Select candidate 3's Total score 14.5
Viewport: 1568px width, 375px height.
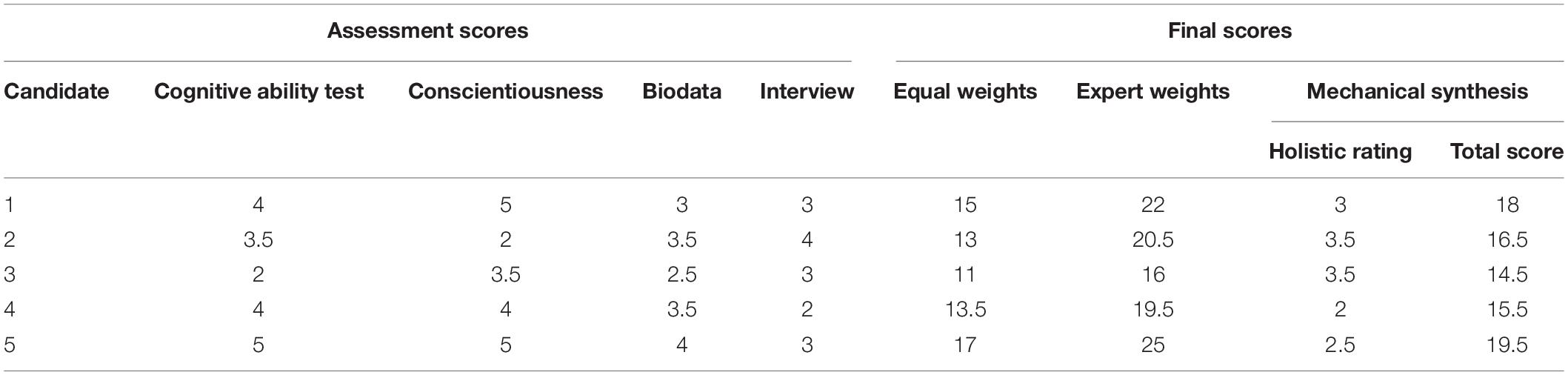tap(1507, 274)
